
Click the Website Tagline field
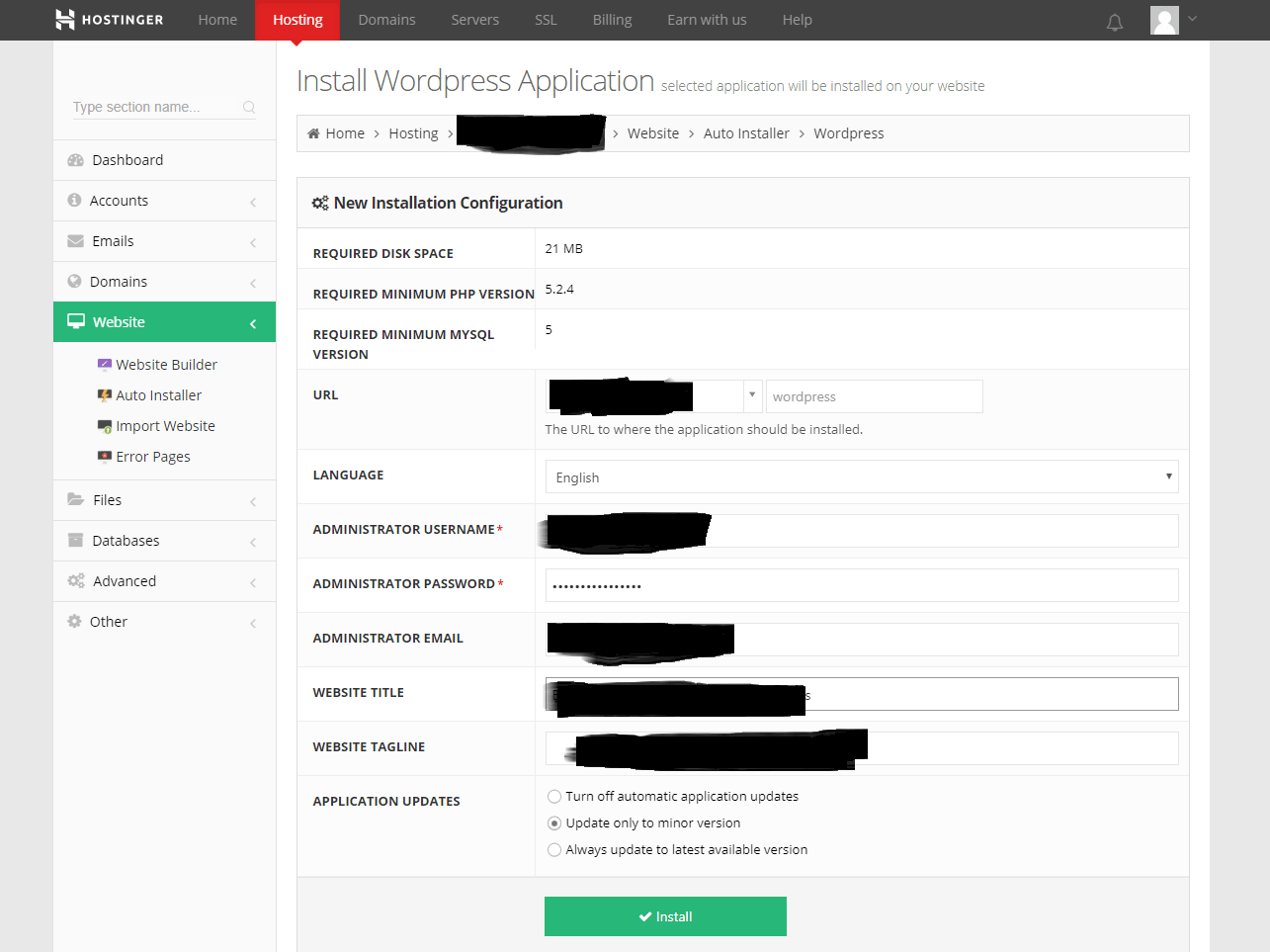[862, 748]
